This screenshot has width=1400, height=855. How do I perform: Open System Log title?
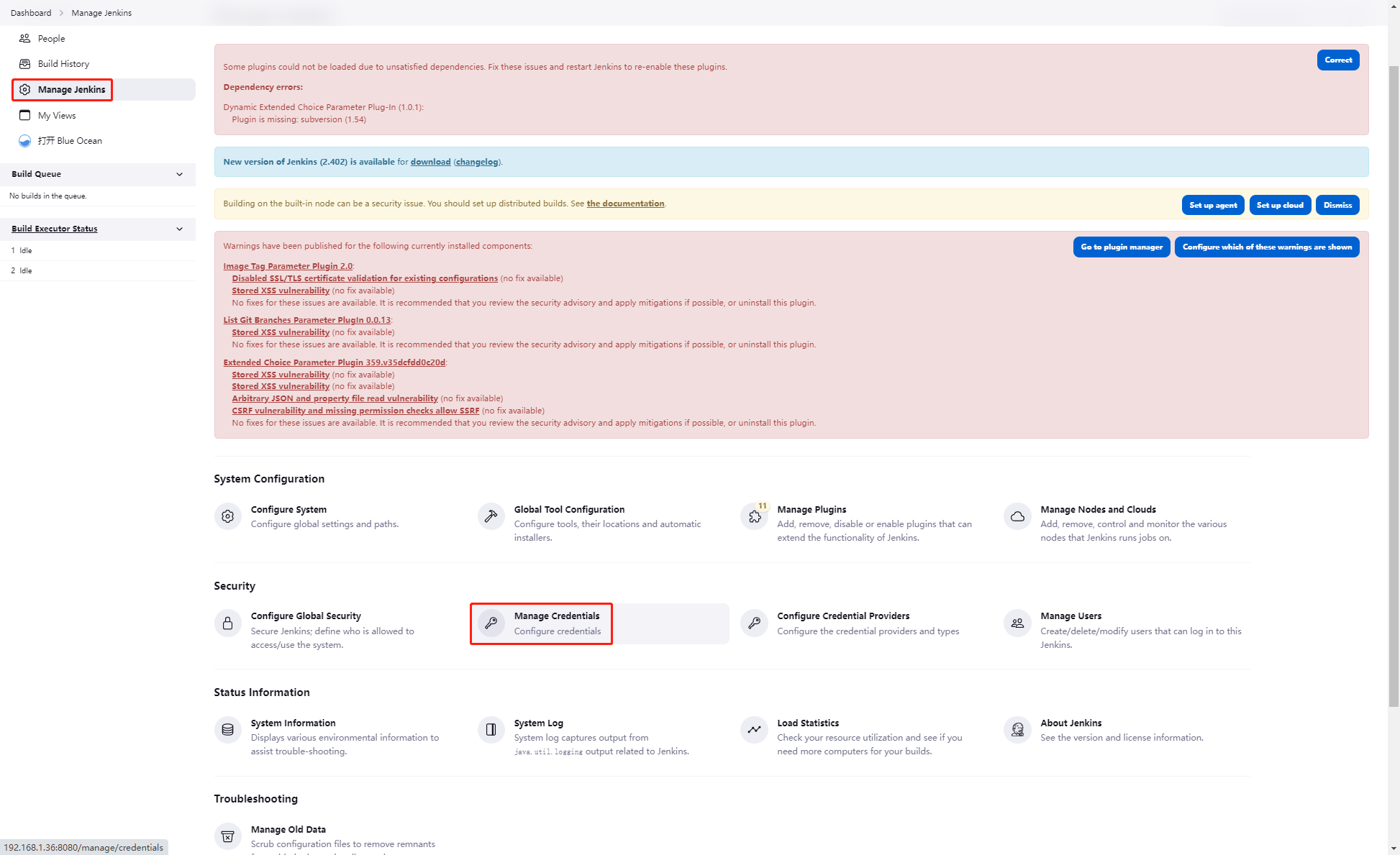[x=538, y=723]
